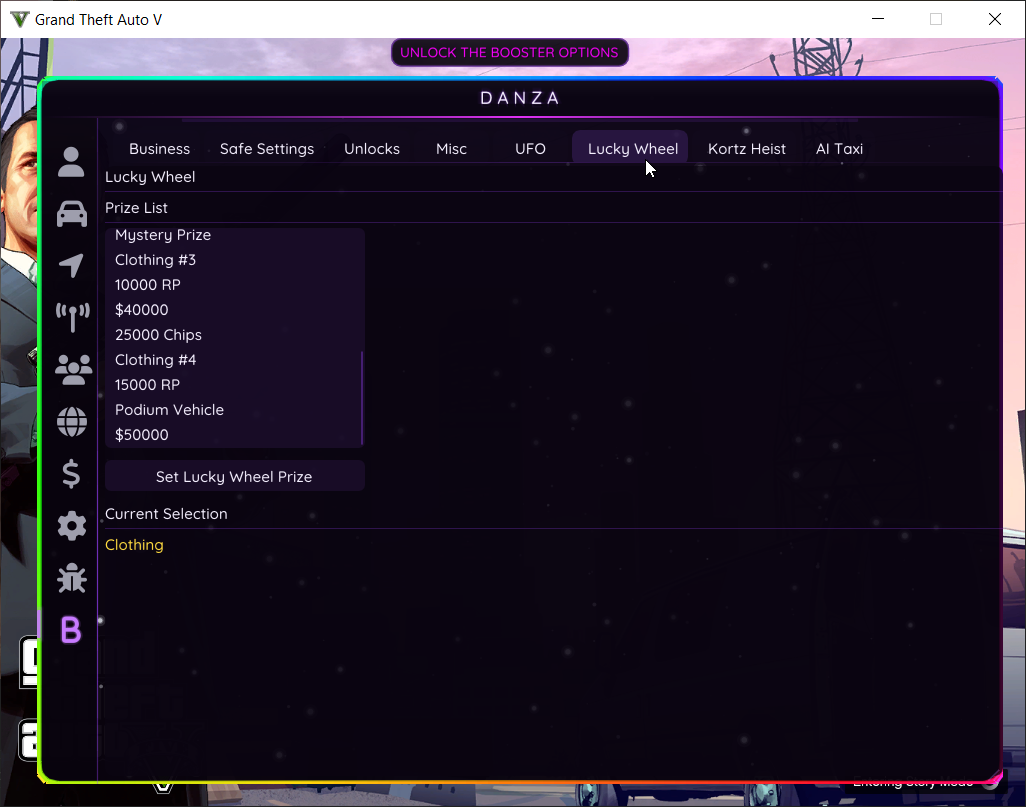Open the purple B booster sidebar icon
Image resolution: width=1026 pixels, height=807 pixels.
click(71, 630)
